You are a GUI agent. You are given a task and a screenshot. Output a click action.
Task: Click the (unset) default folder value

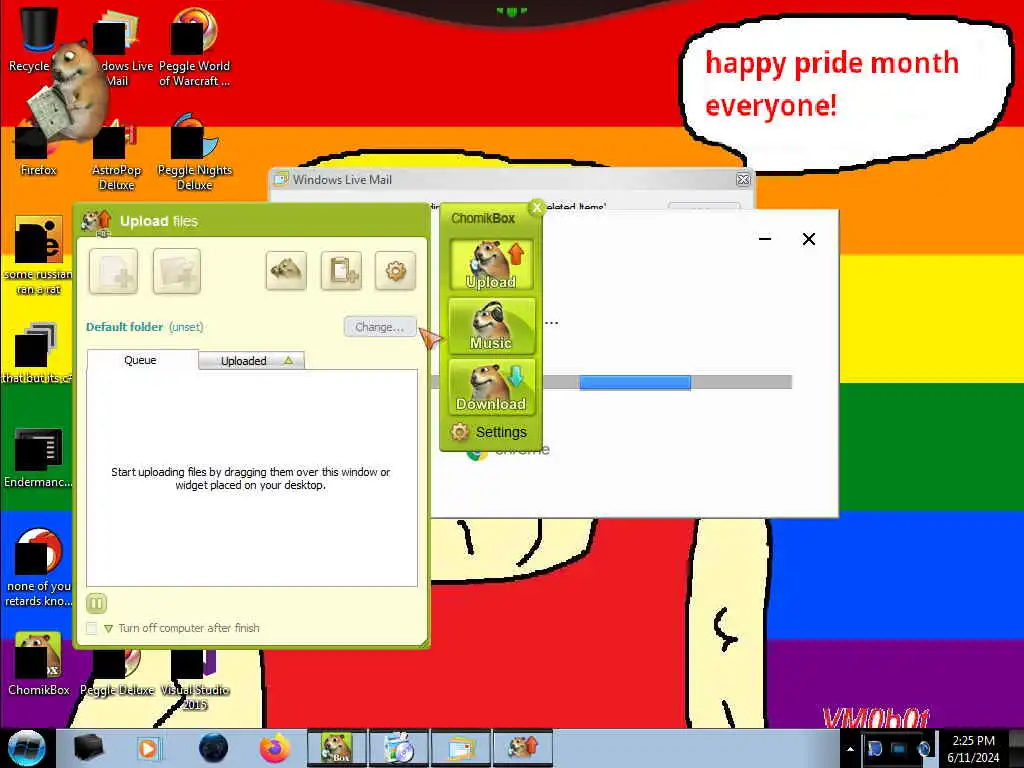click(186, 327)
